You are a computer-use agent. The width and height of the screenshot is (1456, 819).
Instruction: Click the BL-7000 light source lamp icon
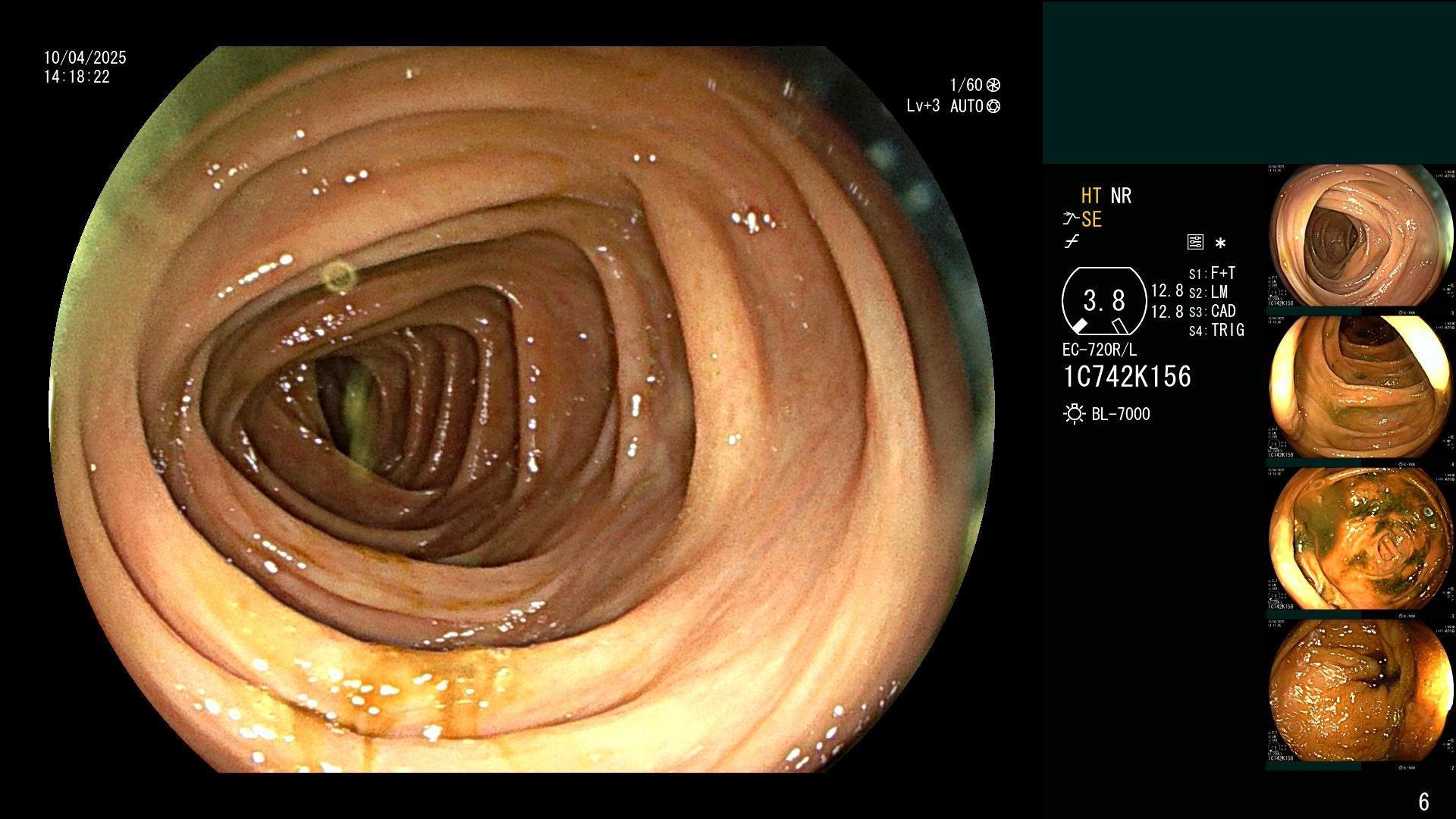tap(1074, 414)
